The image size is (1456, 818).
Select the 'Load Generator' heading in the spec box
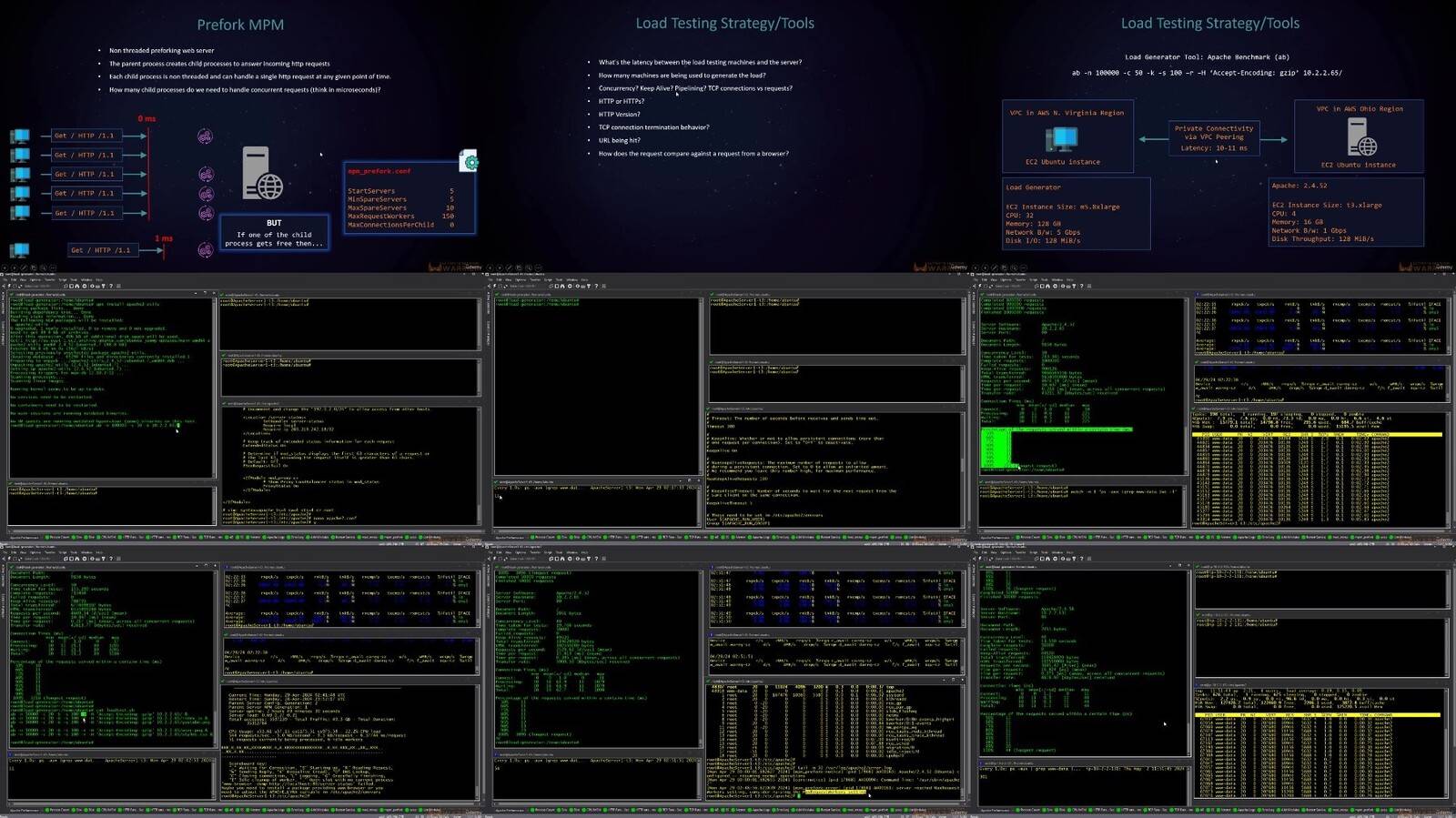coord(1033,187)
